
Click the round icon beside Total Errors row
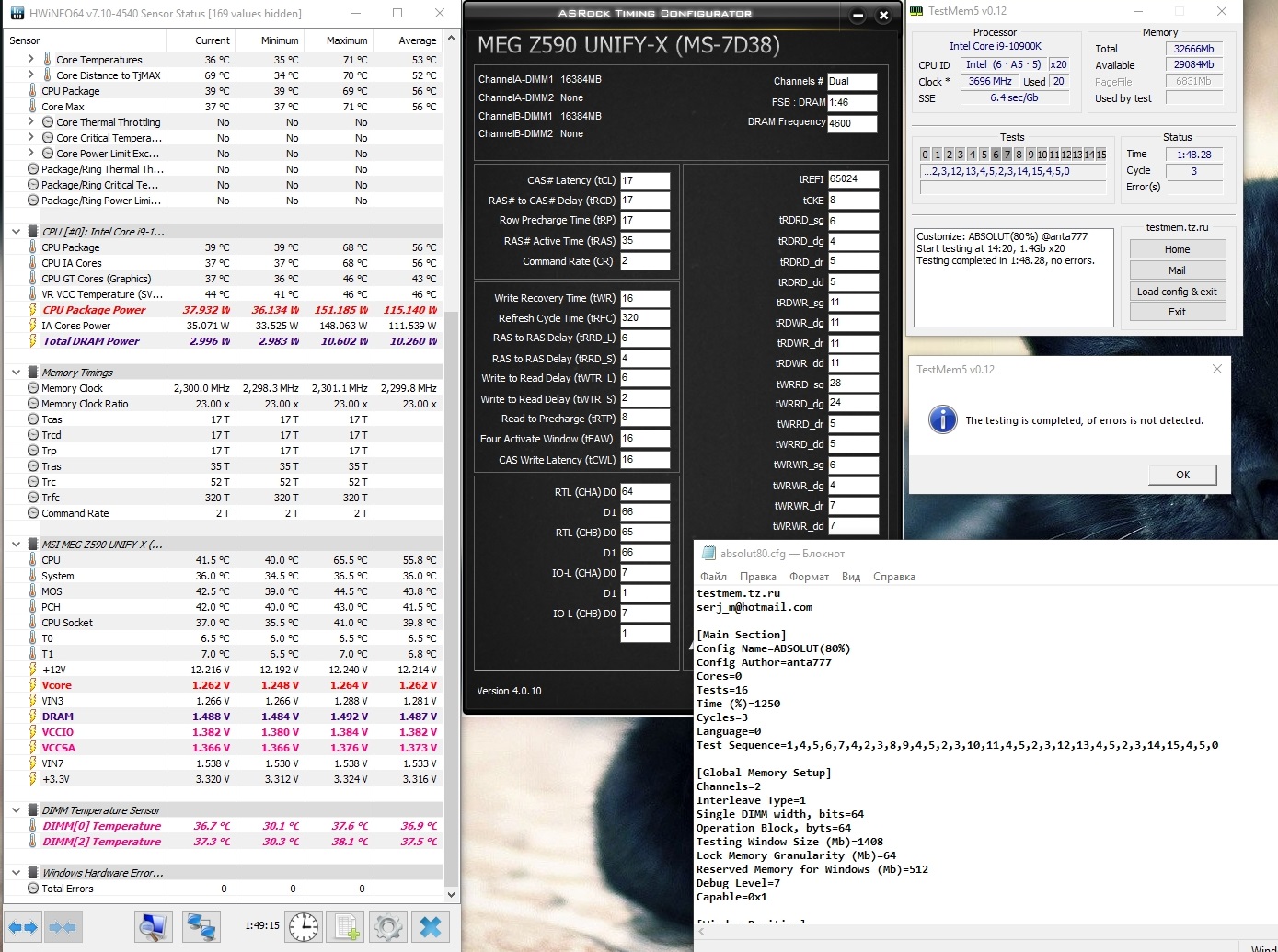(x=33, y=889)
